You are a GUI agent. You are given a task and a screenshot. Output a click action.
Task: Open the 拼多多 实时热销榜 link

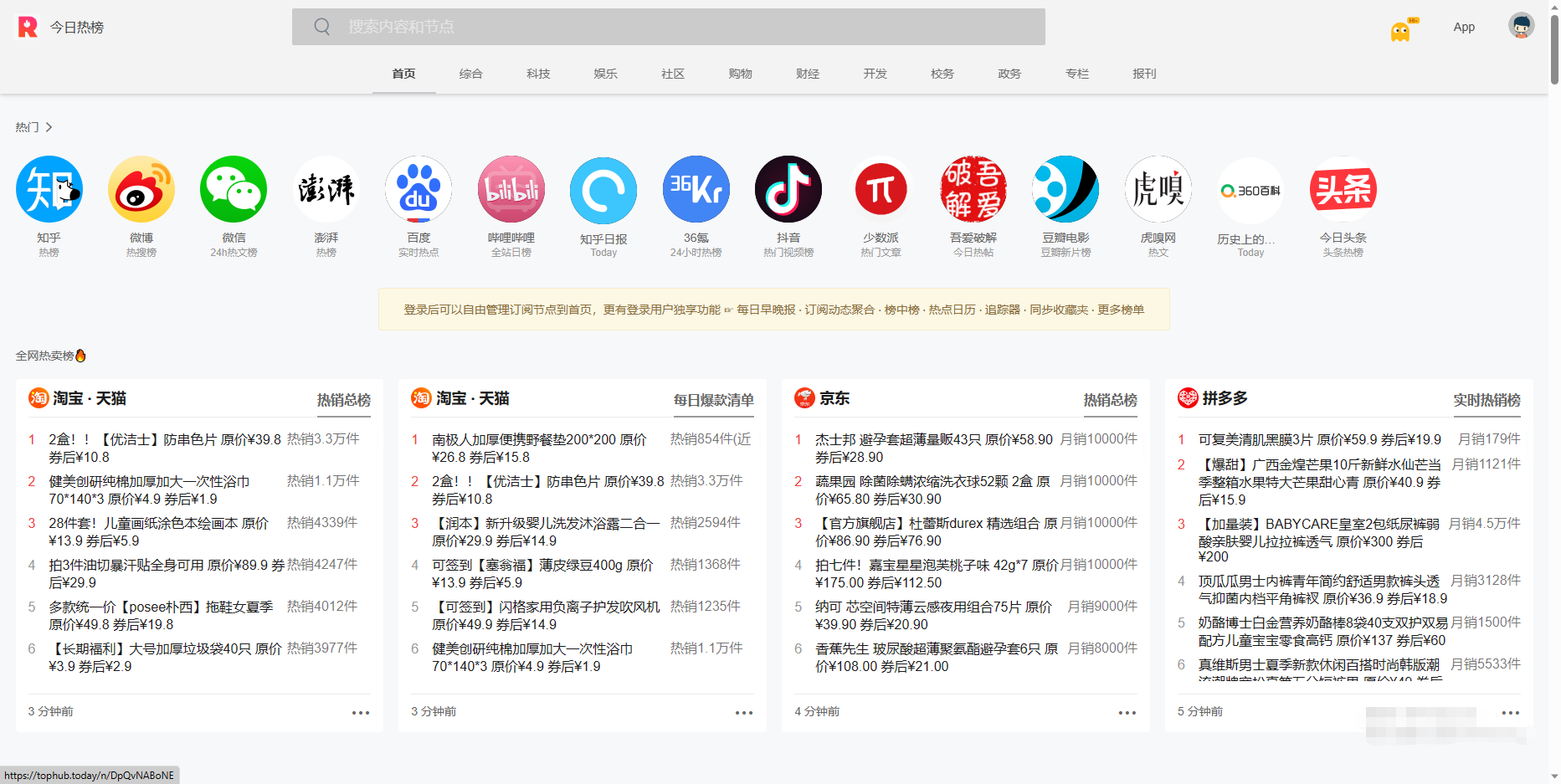tap(1487, 400)
